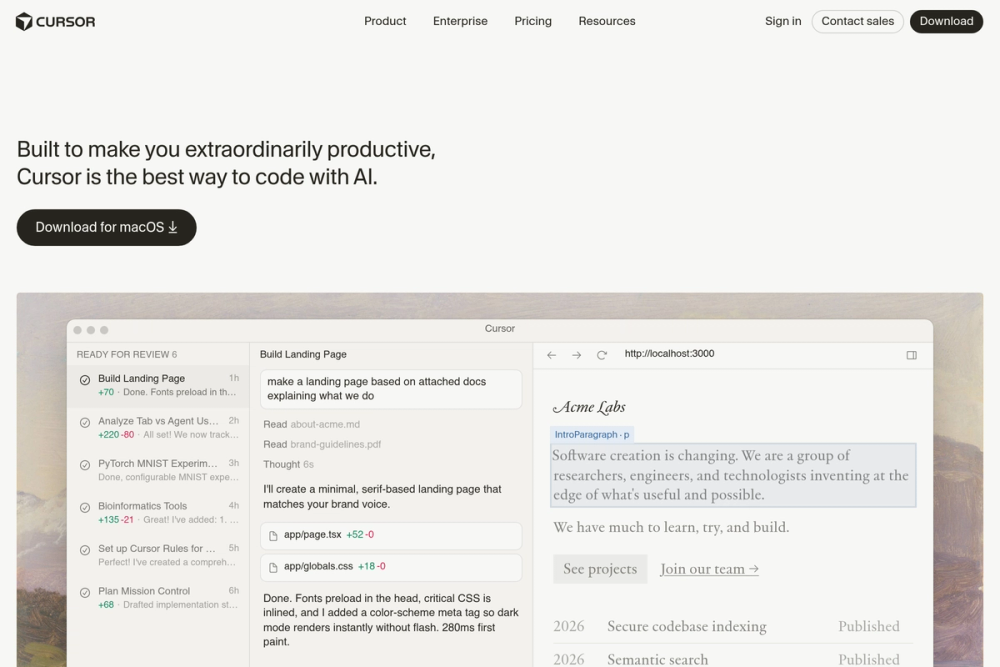The height and width of the screenshot is (667, 1000).
Task: Click Contact sales
Action: point(857,20)
